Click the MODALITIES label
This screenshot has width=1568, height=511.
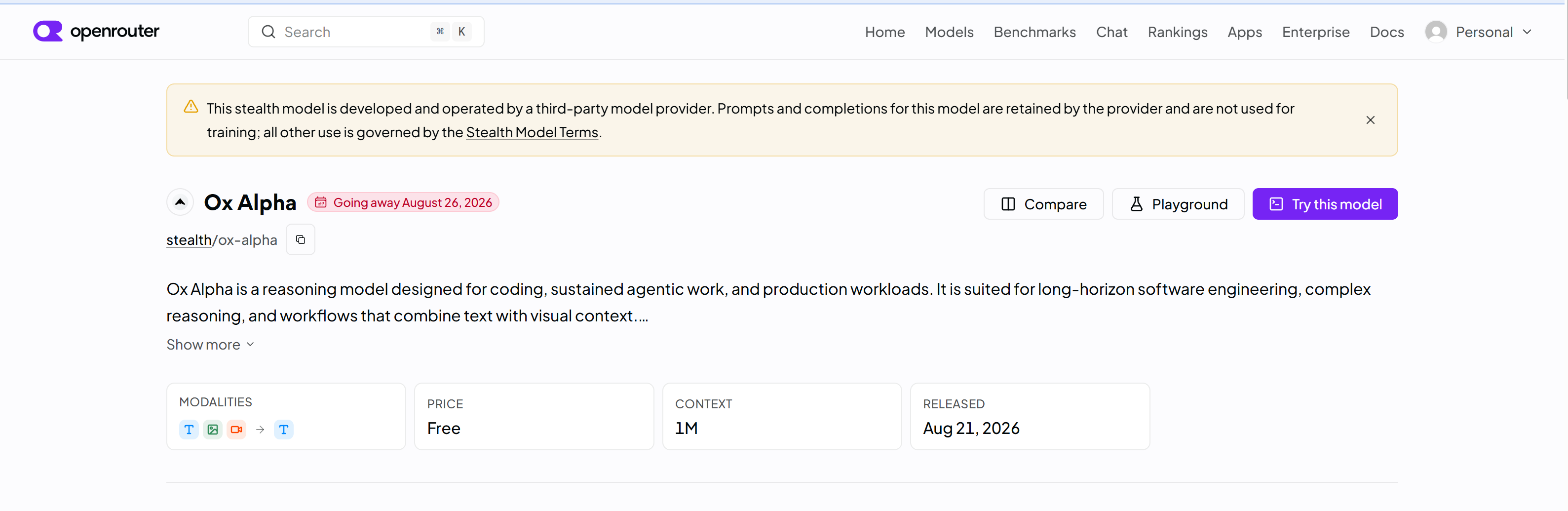pyautogui.click(x=216, y=402)
